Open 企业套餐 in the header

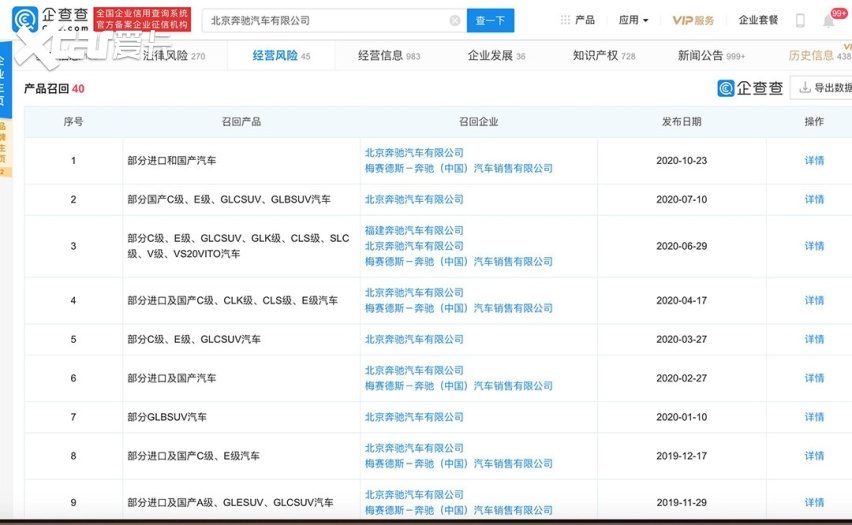pyautogui.click(x=758, y=20)
